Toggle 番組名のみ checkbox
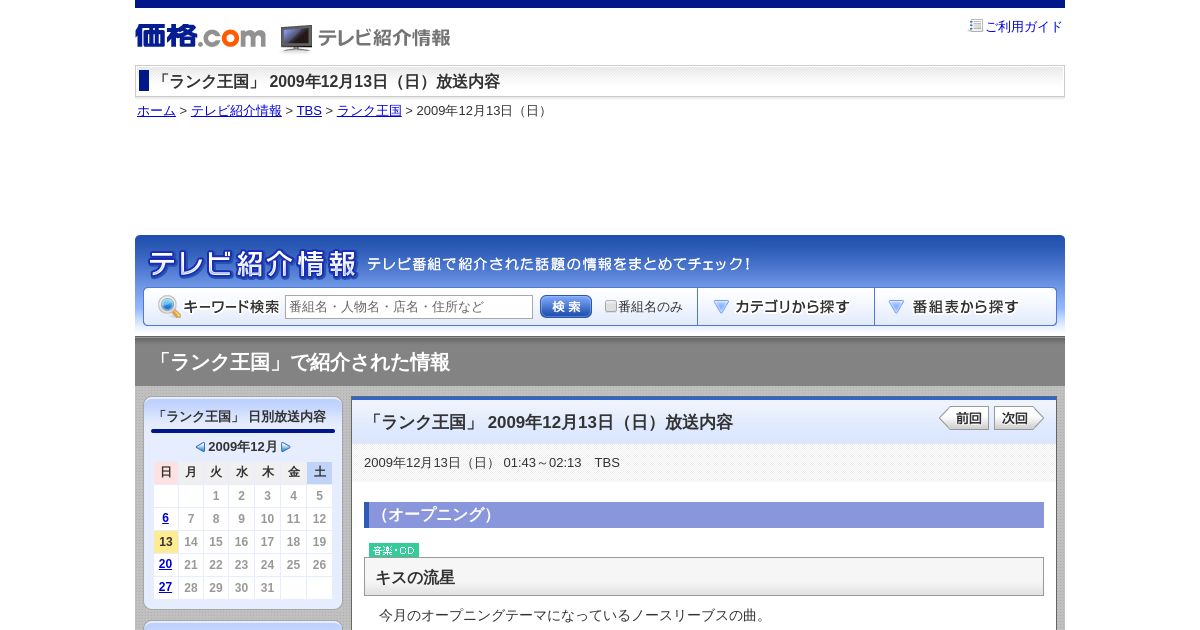Image resolution: width=1200 pixels, height=630 pixels. 611,306
